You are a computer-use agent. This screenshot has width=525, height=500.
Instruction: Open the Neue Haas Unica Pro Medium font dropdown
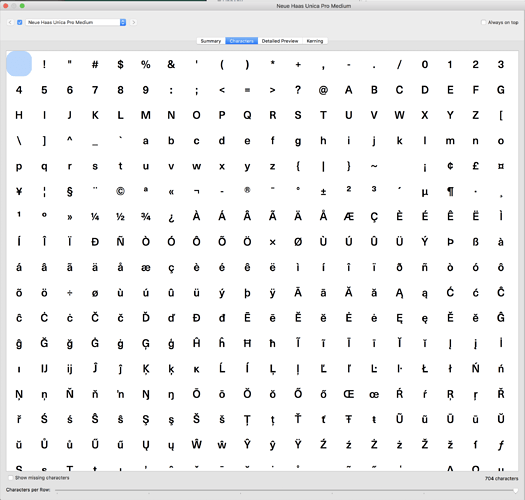point(76,22)
